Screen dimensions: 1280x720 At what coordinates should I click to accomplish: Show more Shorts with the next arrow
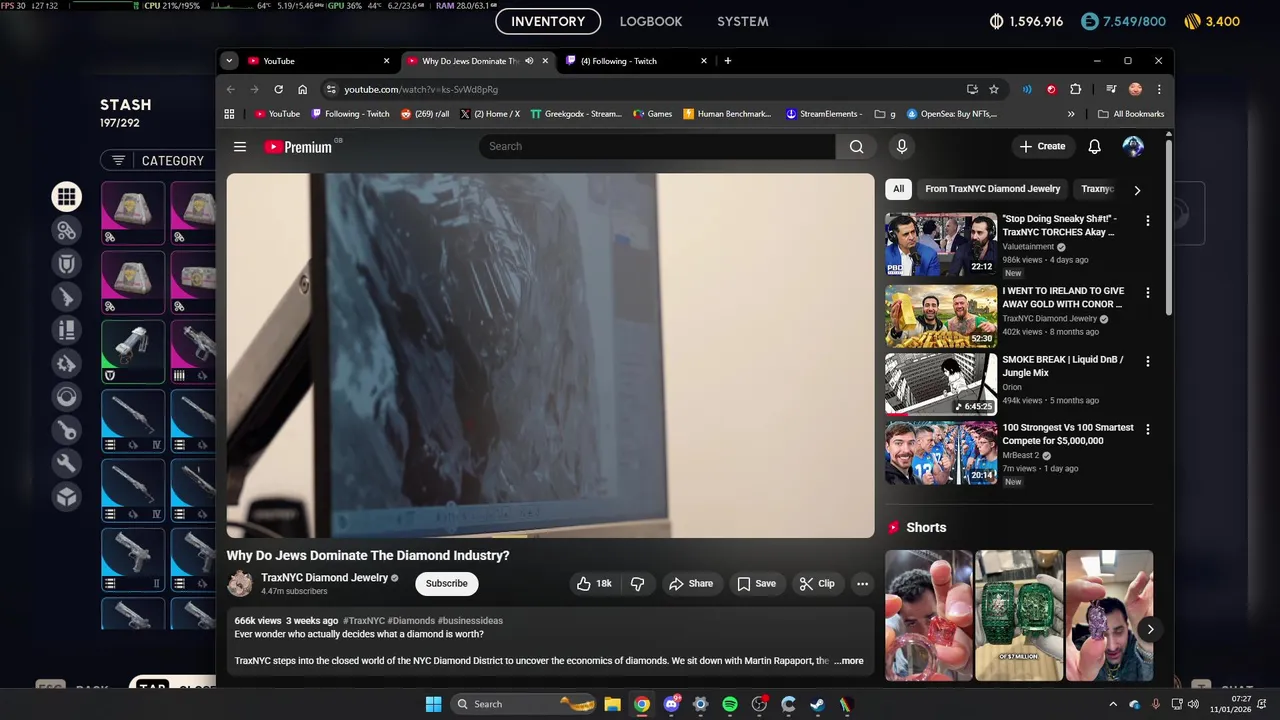pyautogui.click(x=1150, y=629)
